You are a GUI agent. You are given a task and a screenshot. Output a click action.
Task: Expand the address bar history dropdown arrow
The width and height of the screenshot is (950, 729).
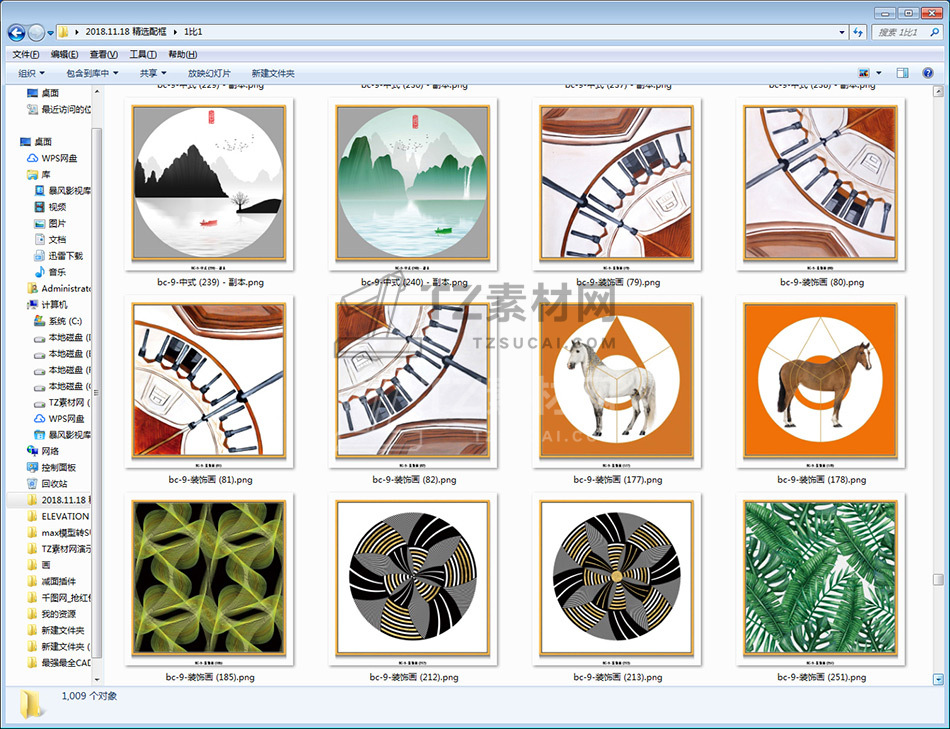click(x=842, y=32)
